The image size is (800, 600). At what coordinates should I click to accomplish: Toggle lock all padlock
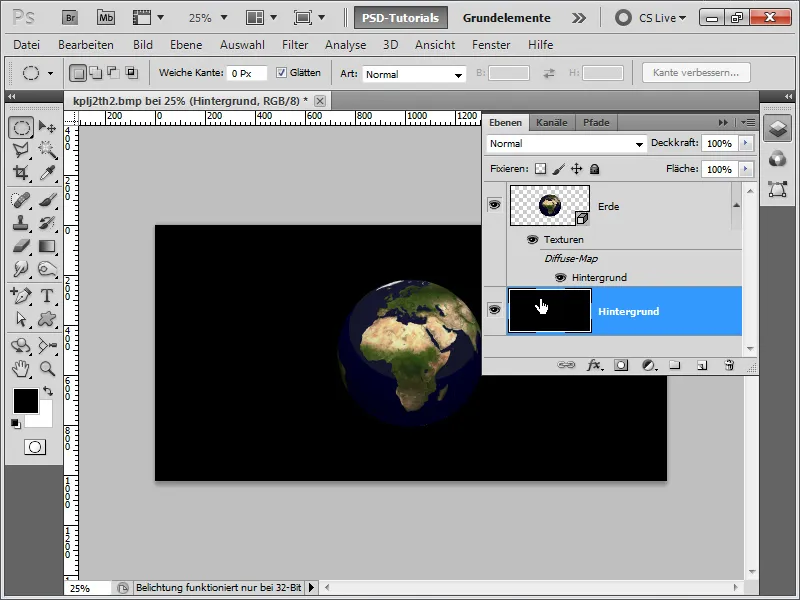point(594,169)
